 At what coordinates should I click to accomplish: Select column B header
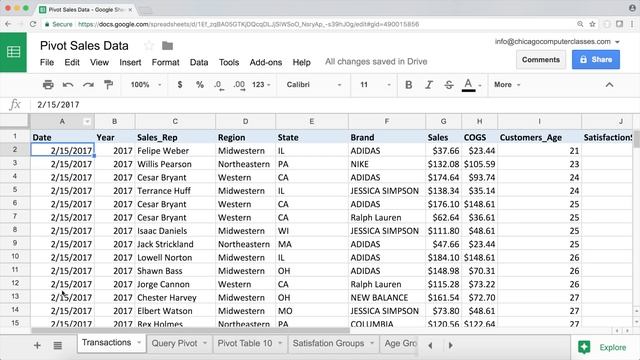point(115,121)
